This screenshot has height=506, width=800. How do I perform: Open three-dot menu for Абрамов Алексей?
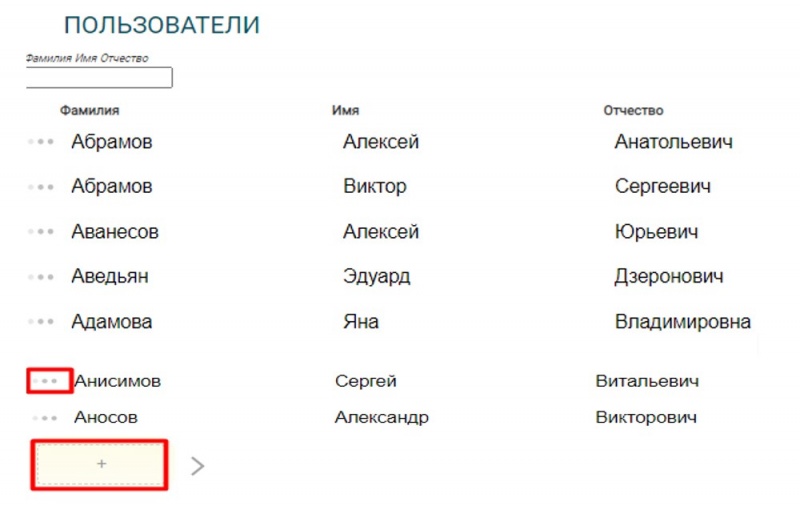[41, 143]
